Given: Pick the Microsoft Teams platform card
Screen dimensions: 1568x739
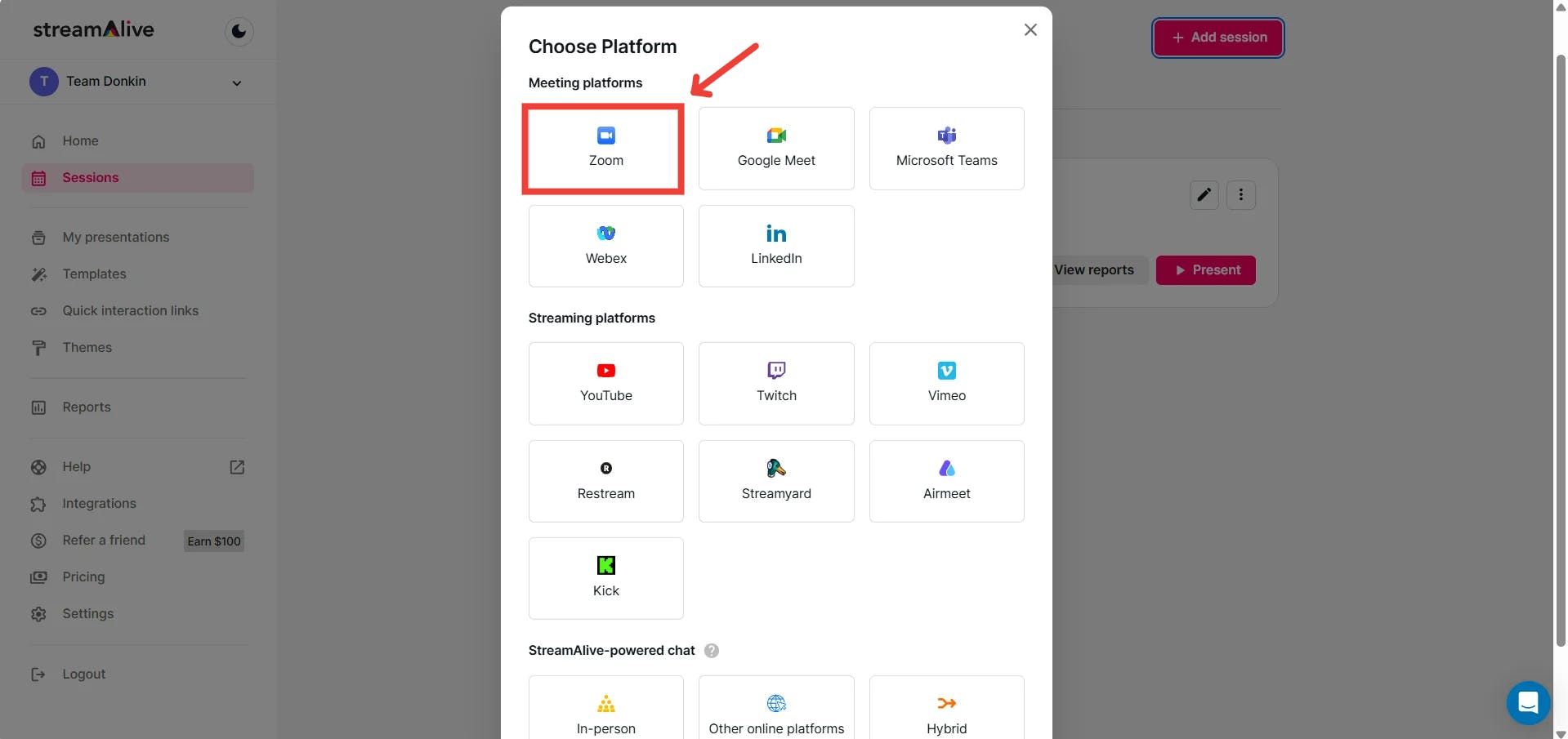Looking at the screenshot, I should (x=946, y=149).
